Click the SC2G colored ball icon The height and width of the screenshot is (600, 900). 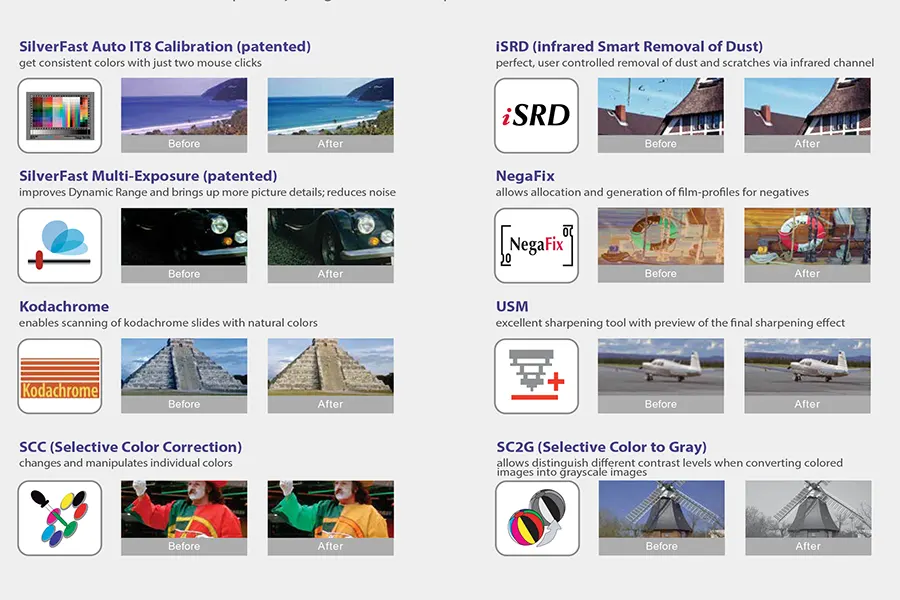[537, 518]
